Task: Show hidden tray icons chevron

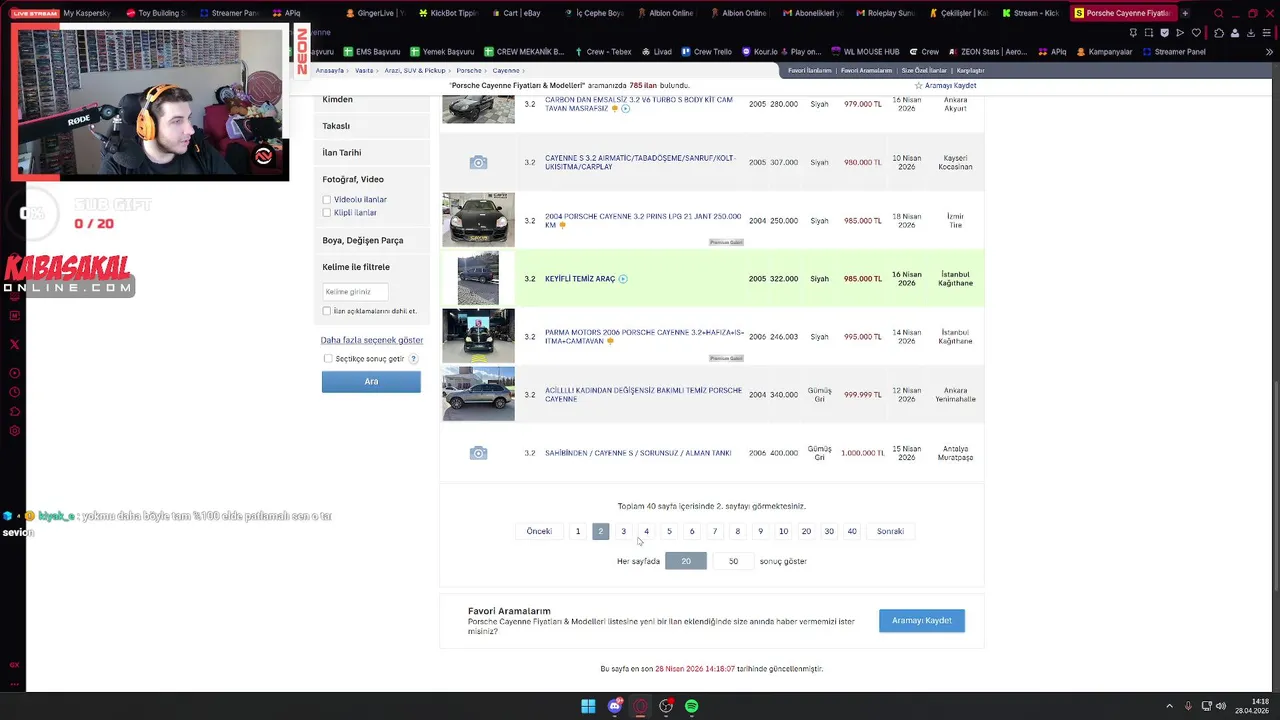Action: (x=1169, y=707)
